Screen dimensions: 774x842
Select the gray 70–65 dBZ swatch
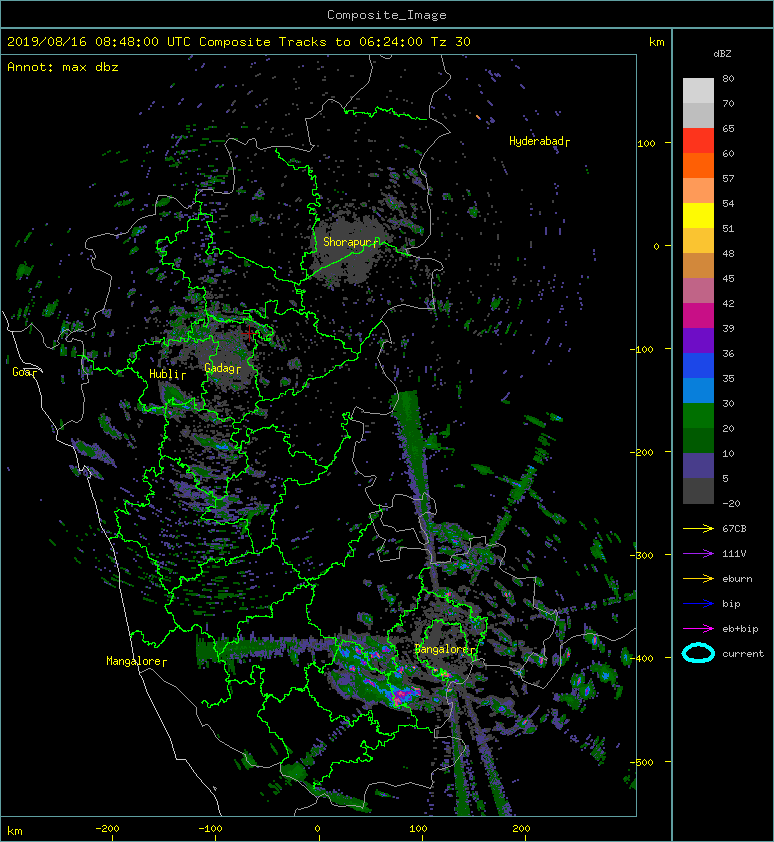click(x=698, y=115)
